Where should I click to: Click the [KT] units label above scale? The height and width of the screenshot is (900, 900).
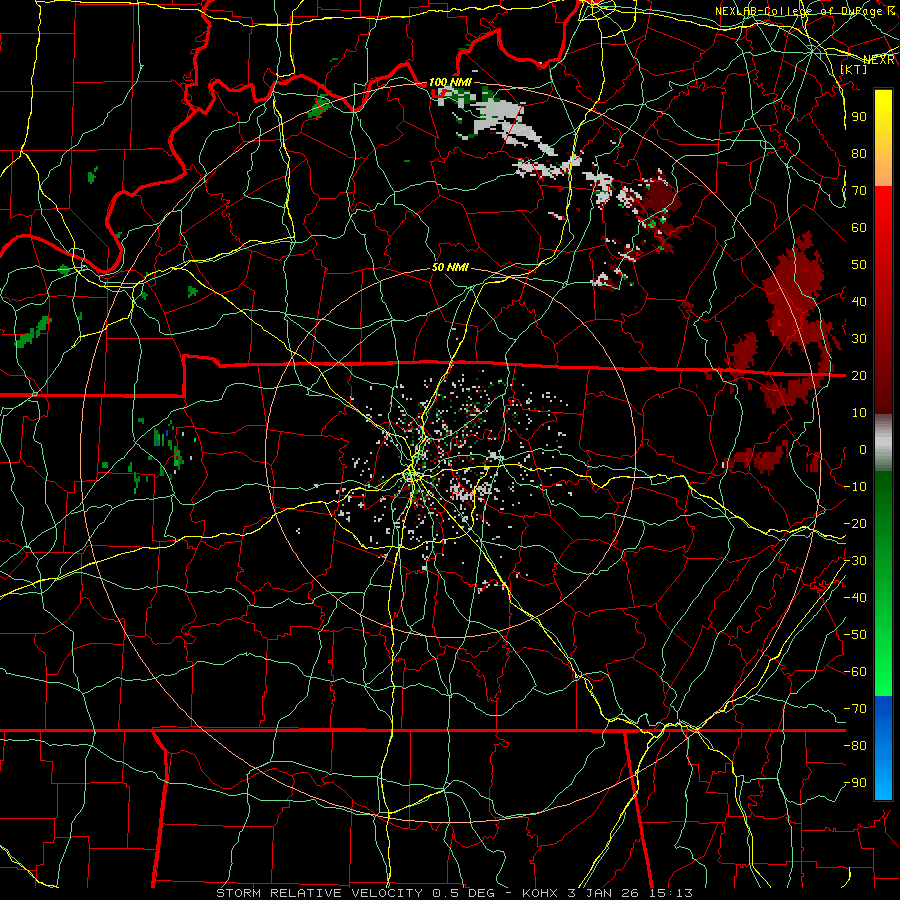(x=853, y=69)
